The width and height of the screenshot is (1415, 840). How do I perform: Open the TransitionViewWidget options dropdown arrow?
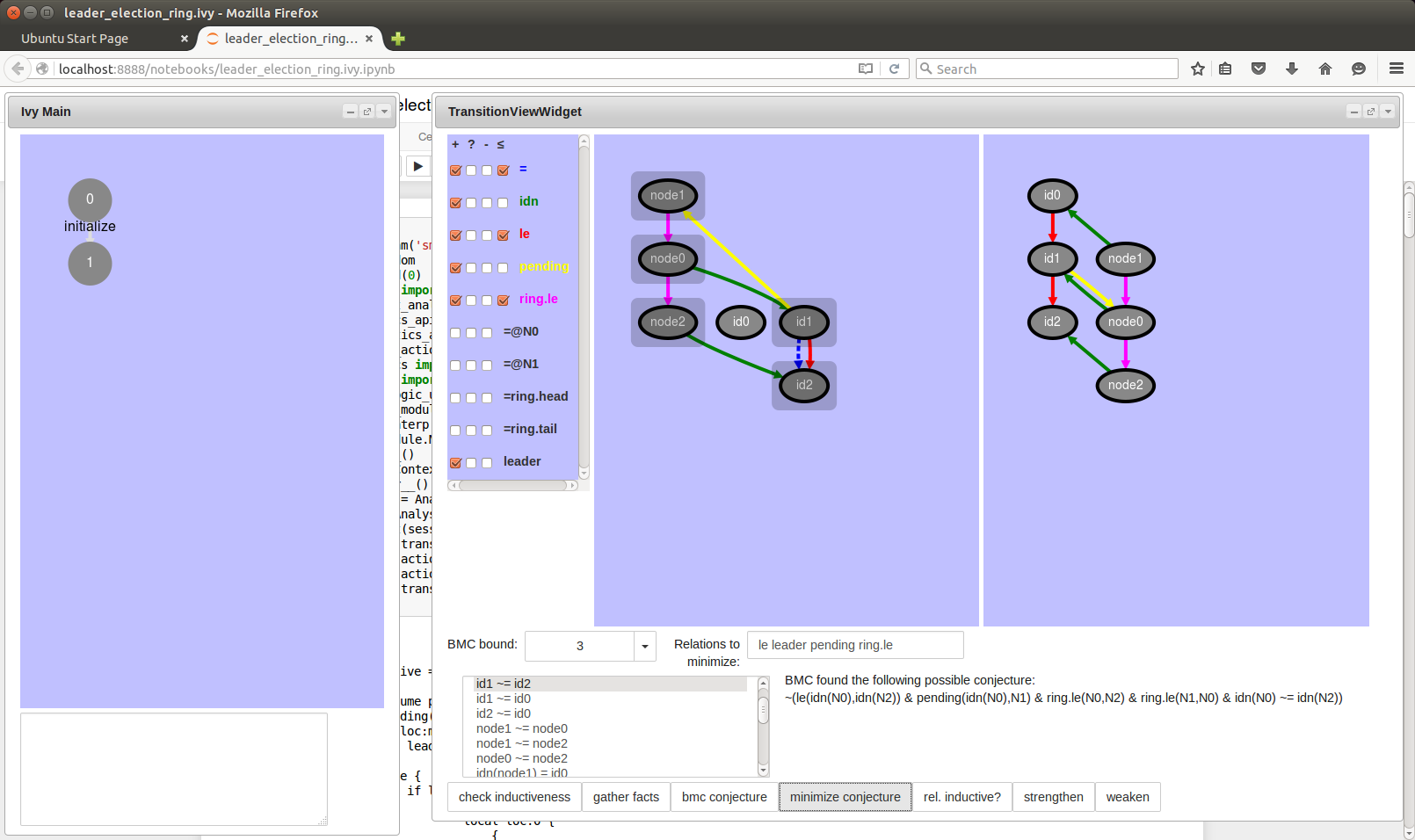point(1388,112)
